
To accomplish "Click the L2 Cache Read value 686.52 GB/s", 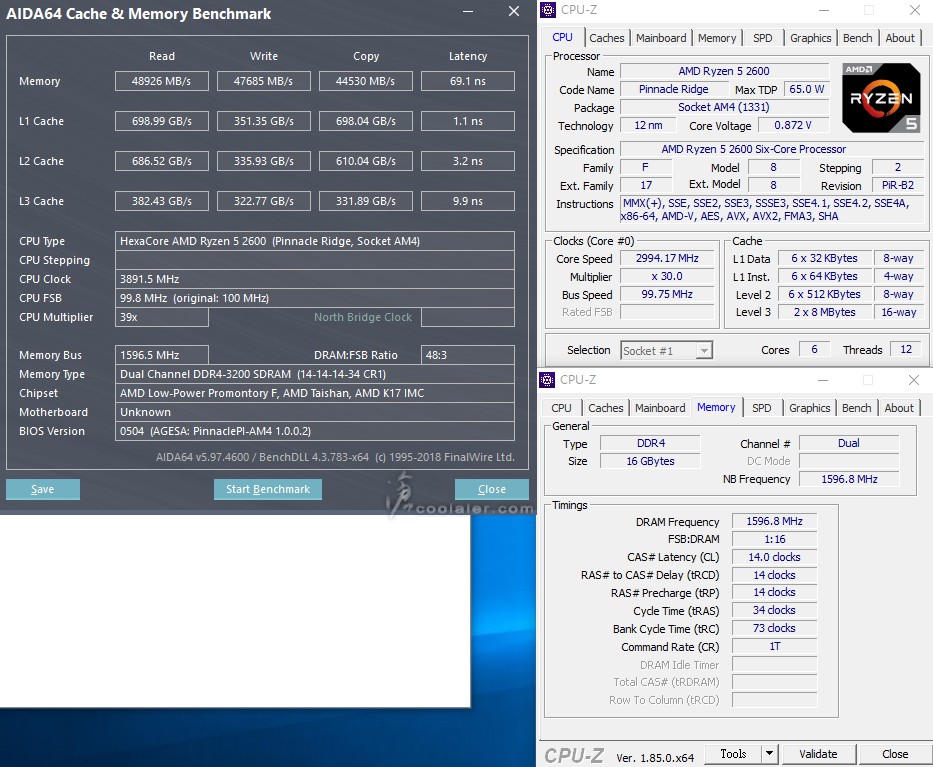I will click(x=162, y=161).
